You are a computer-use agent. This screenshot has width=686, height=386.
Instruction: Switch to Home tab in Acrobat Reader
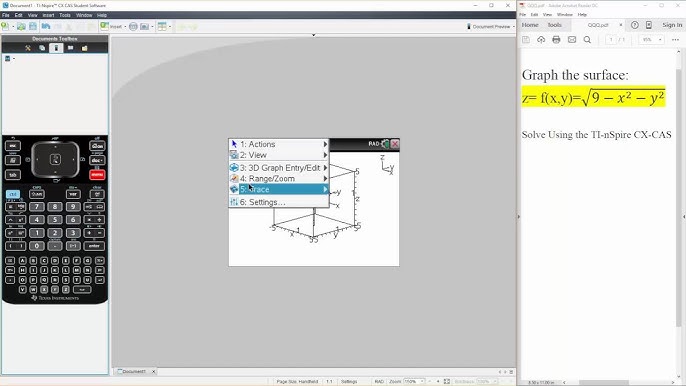click(x=530, y=25)
